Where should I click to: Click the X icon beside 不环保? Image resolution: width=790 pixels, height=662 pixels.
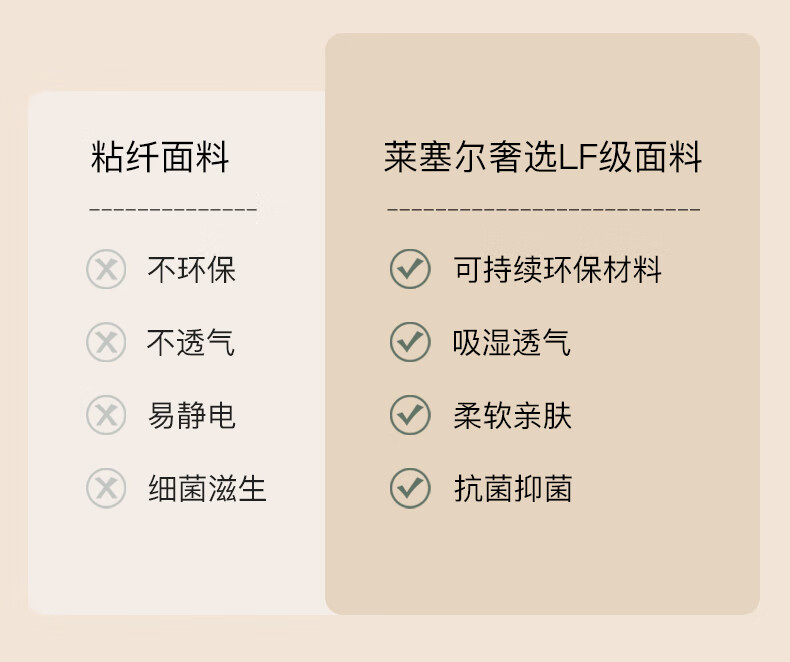tap(106, 270)
